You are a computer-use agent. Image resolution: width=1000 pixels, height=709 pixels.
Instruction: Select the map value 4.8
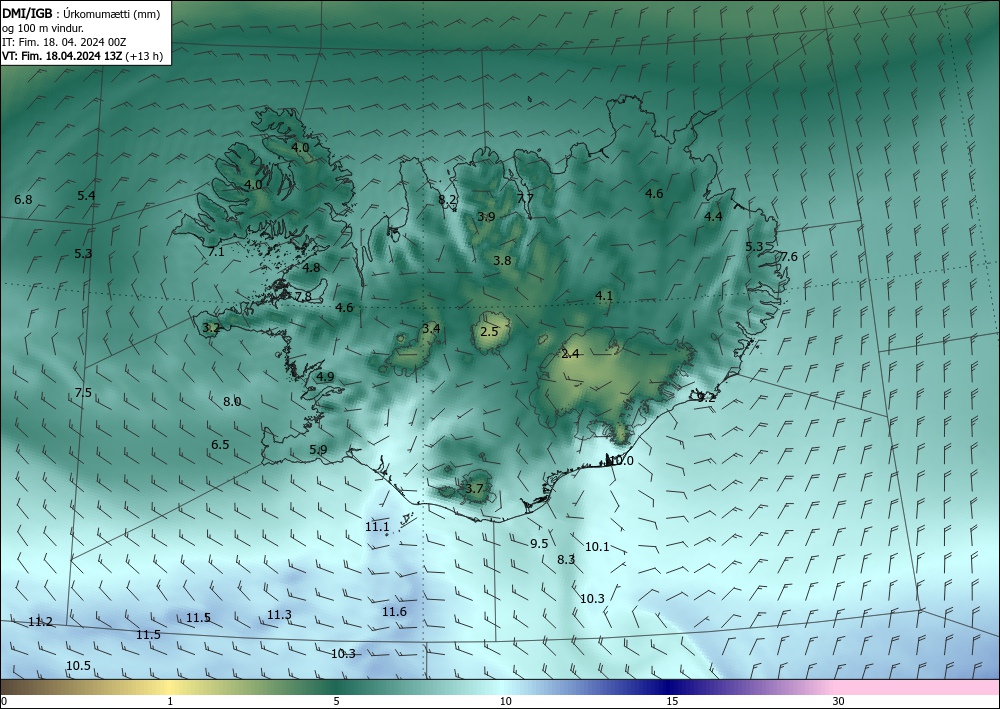pos(311,268)
